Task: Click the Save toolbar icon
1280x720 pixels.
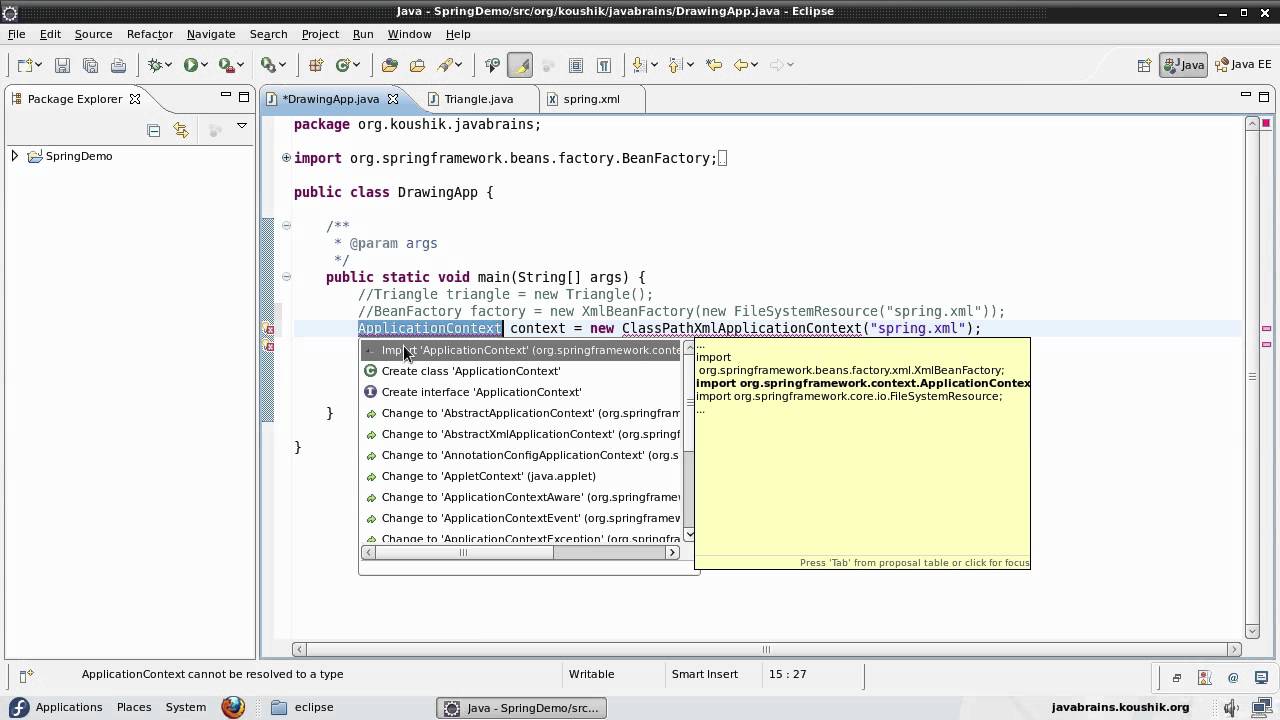Action: pos(62,65)
